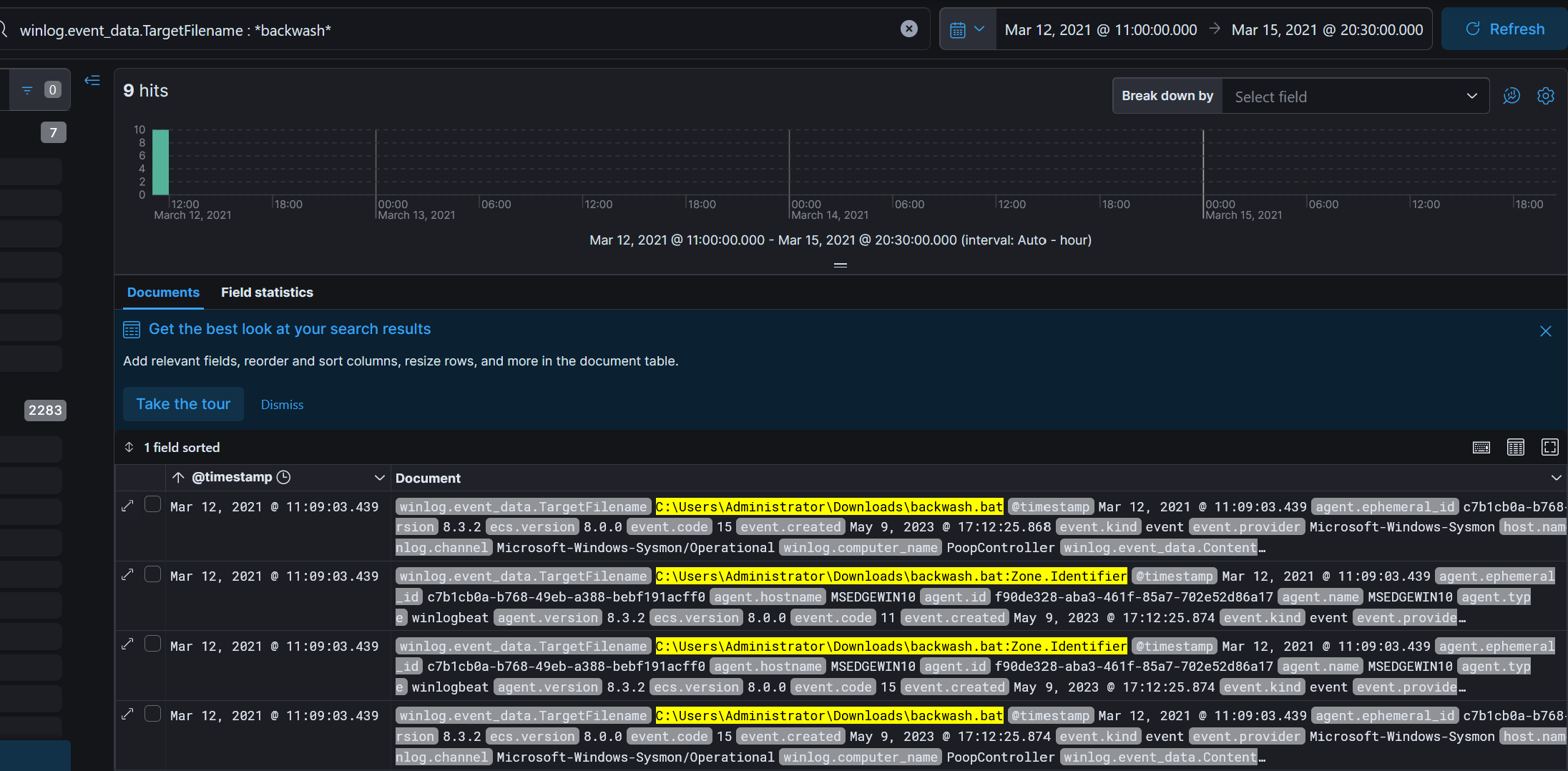This screenshot has height=771, width=1568.
Task: Click the @timestamp column header label
Action: [232, 477]
